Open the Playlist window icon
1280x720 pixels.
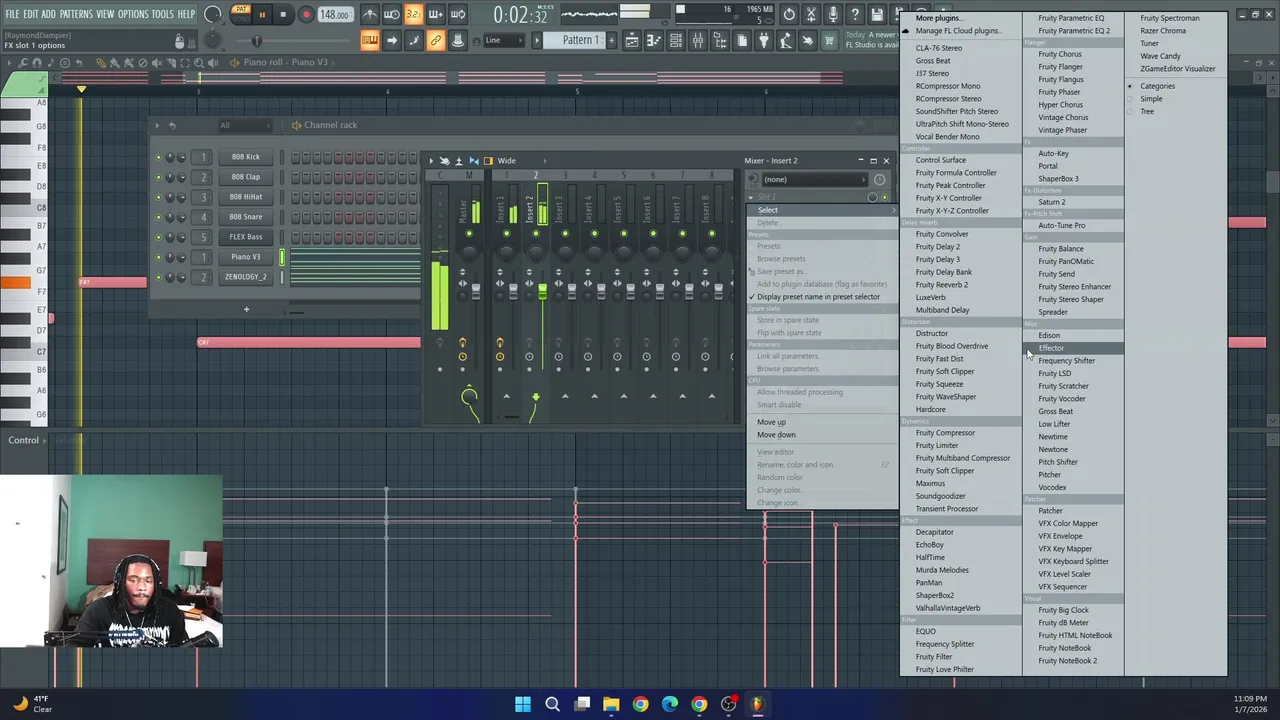[x=632, y=40]
